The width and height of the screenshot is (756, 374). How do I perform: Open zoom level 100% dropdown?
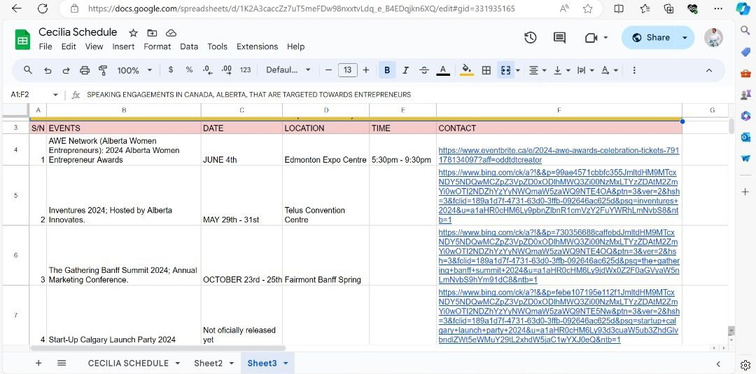click(134, 70)
